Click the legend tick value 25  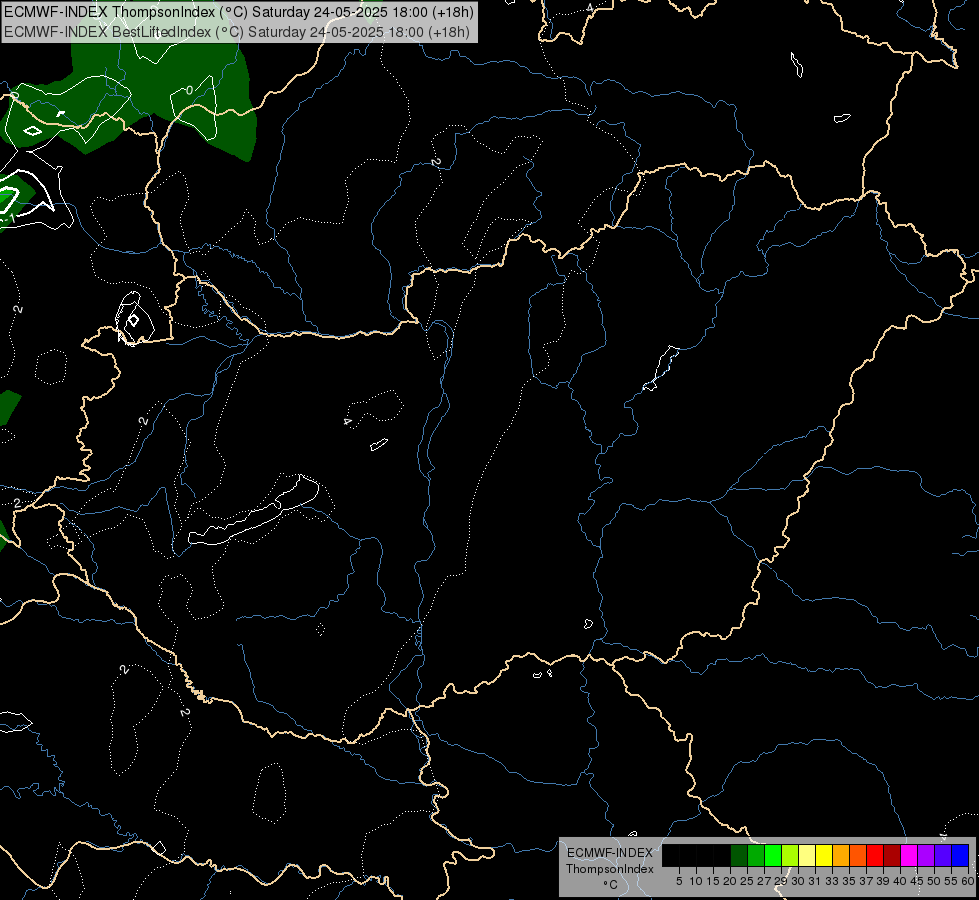(x=747, y=881)
